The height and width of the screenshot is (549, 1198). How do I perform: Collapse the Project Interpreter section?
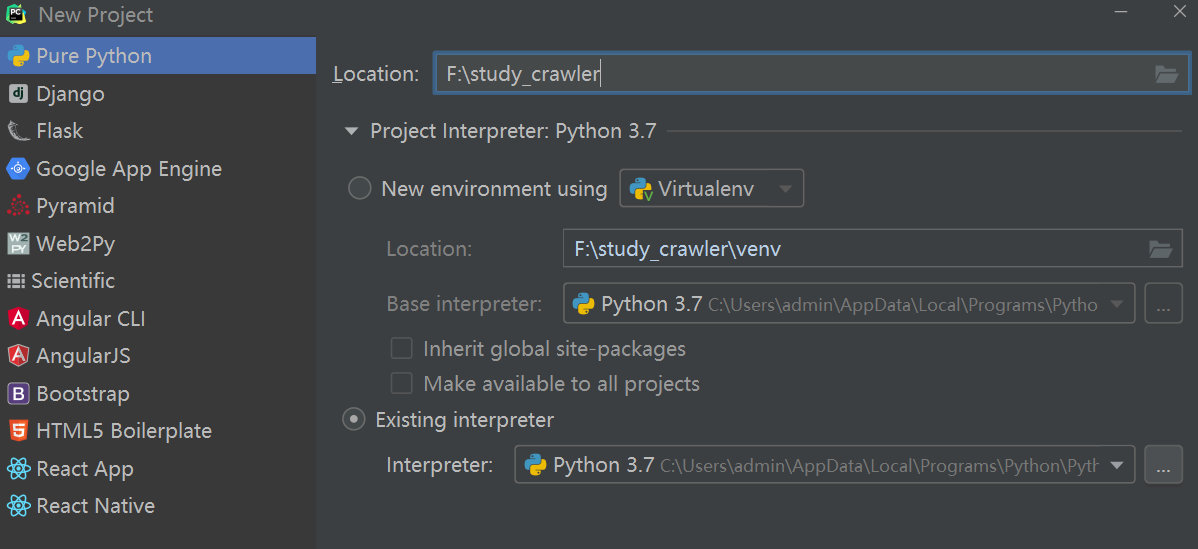pos(351,131)
